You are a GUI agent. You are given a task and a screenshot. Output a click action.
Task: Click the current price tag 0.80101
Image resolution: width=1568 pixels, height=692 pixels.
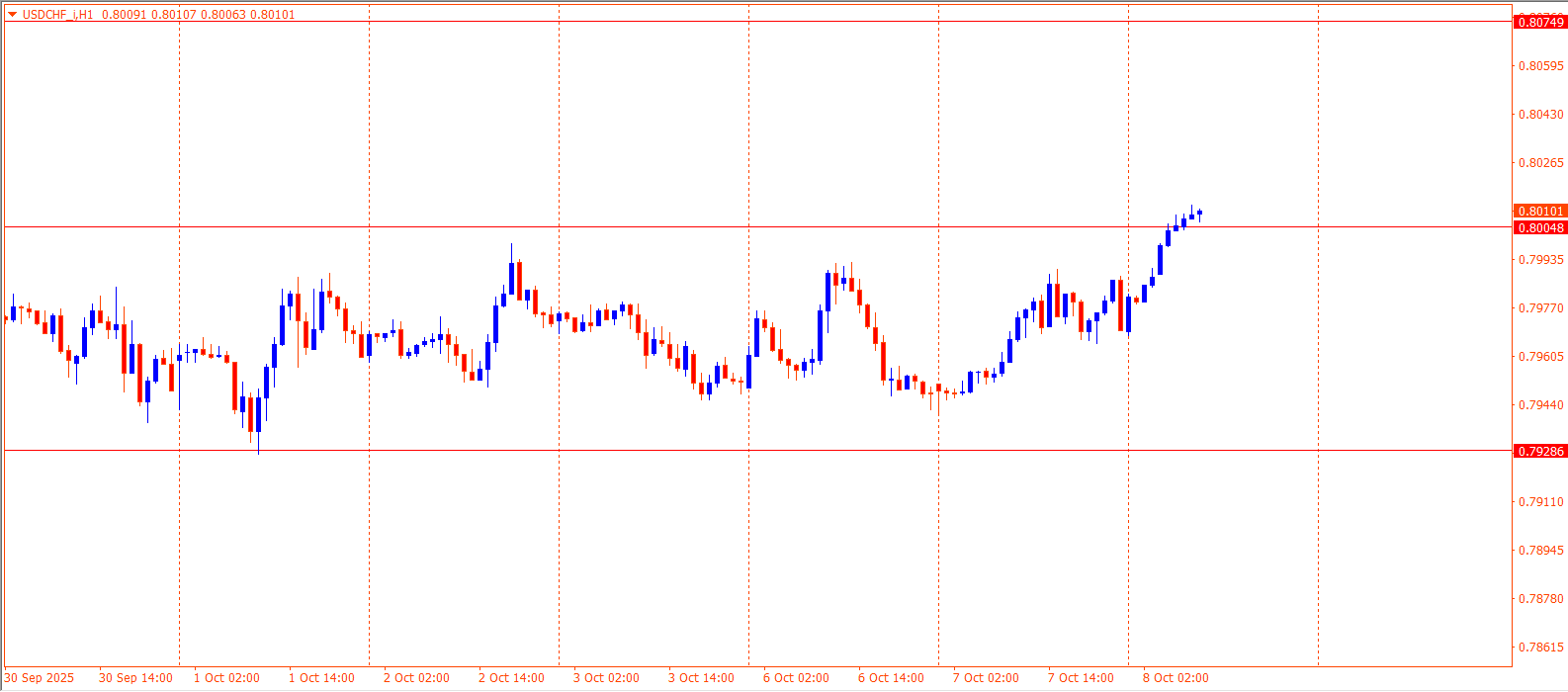(1540, 212)
